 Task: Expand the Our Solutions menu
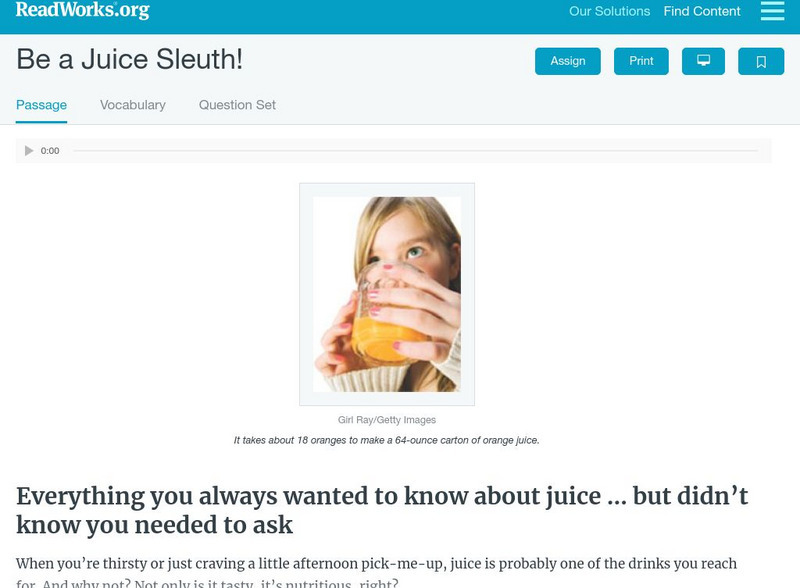click(608, 11)
